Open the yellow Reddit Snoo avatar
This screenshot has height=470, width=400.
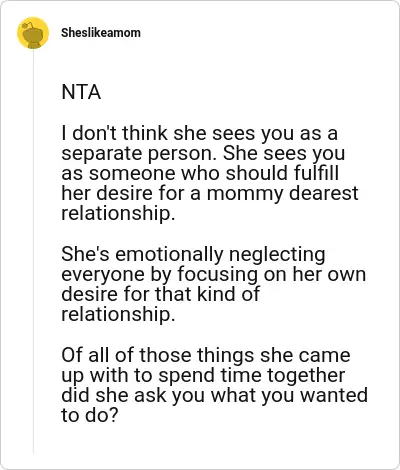pos(33,33)
